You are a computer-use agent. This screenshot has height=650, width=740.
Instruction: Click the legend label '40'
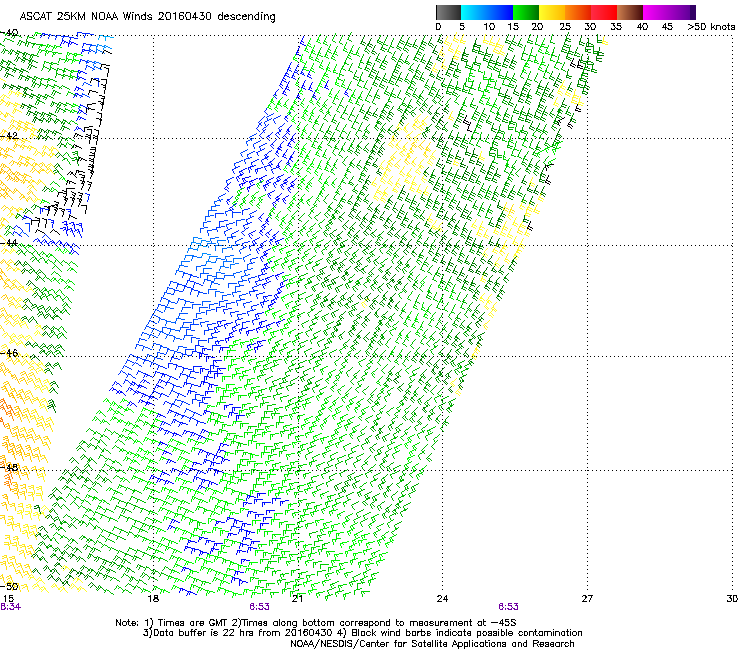click(x=642, y=27)
